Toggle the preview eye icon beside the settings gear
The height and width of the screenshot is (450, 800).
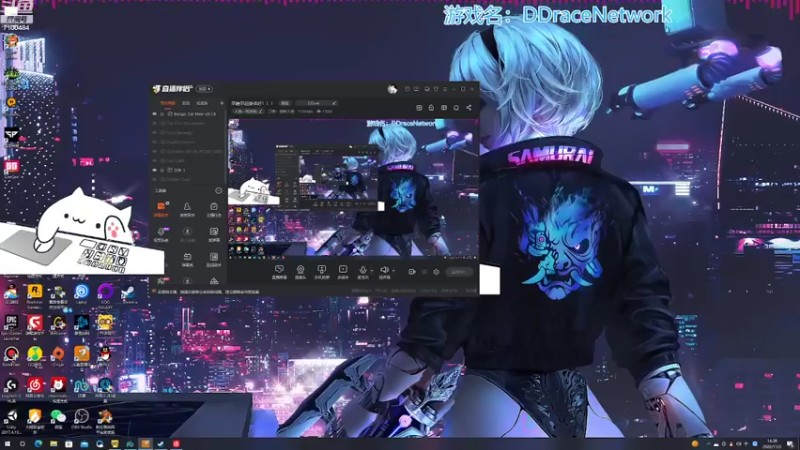click(x=424, y=272)
